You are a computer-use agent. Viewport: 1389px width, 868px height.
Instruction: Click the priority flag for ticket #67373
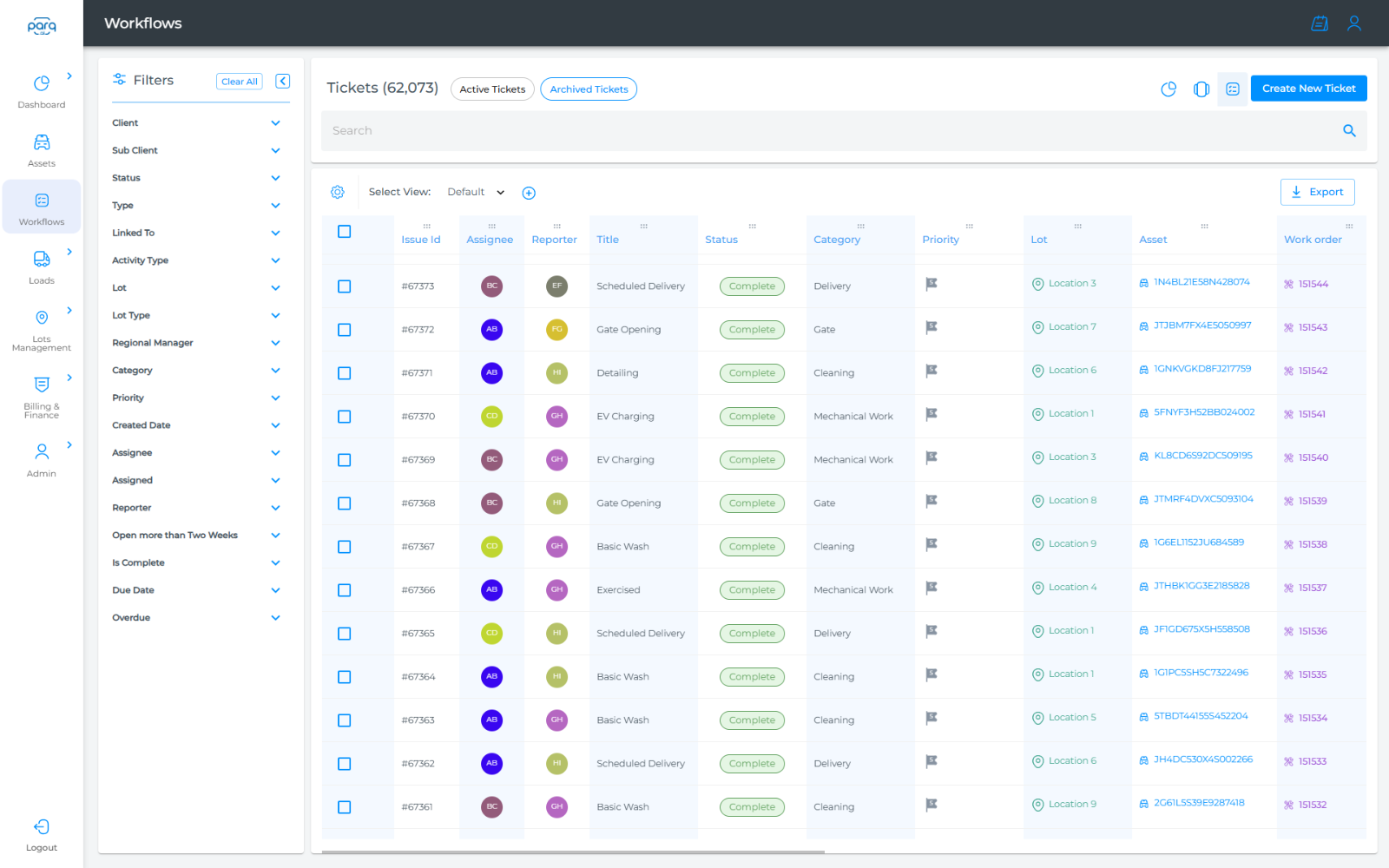coord(931,284)
